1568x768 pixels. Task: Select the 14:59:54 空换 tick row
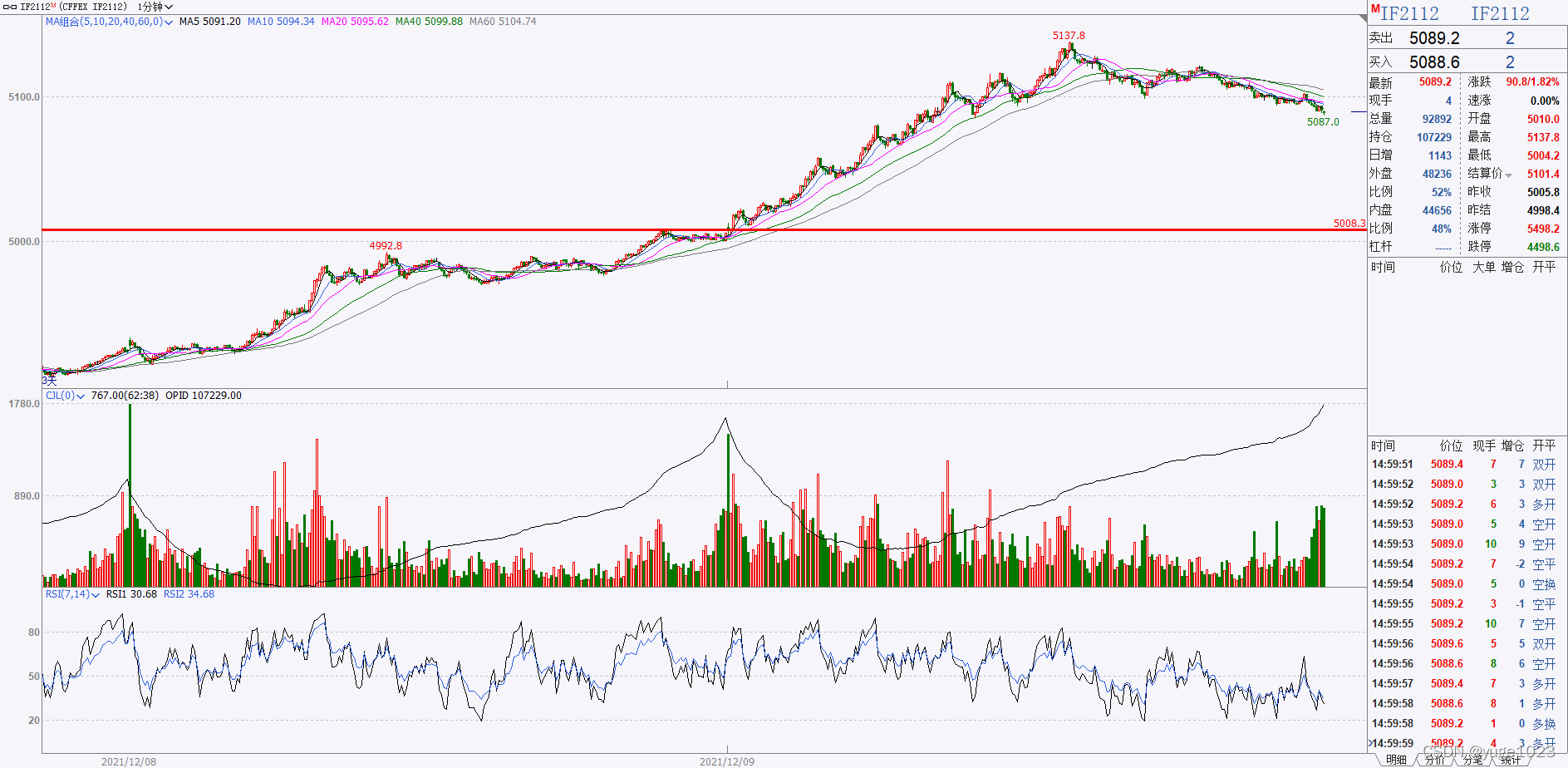[1467, 584]
